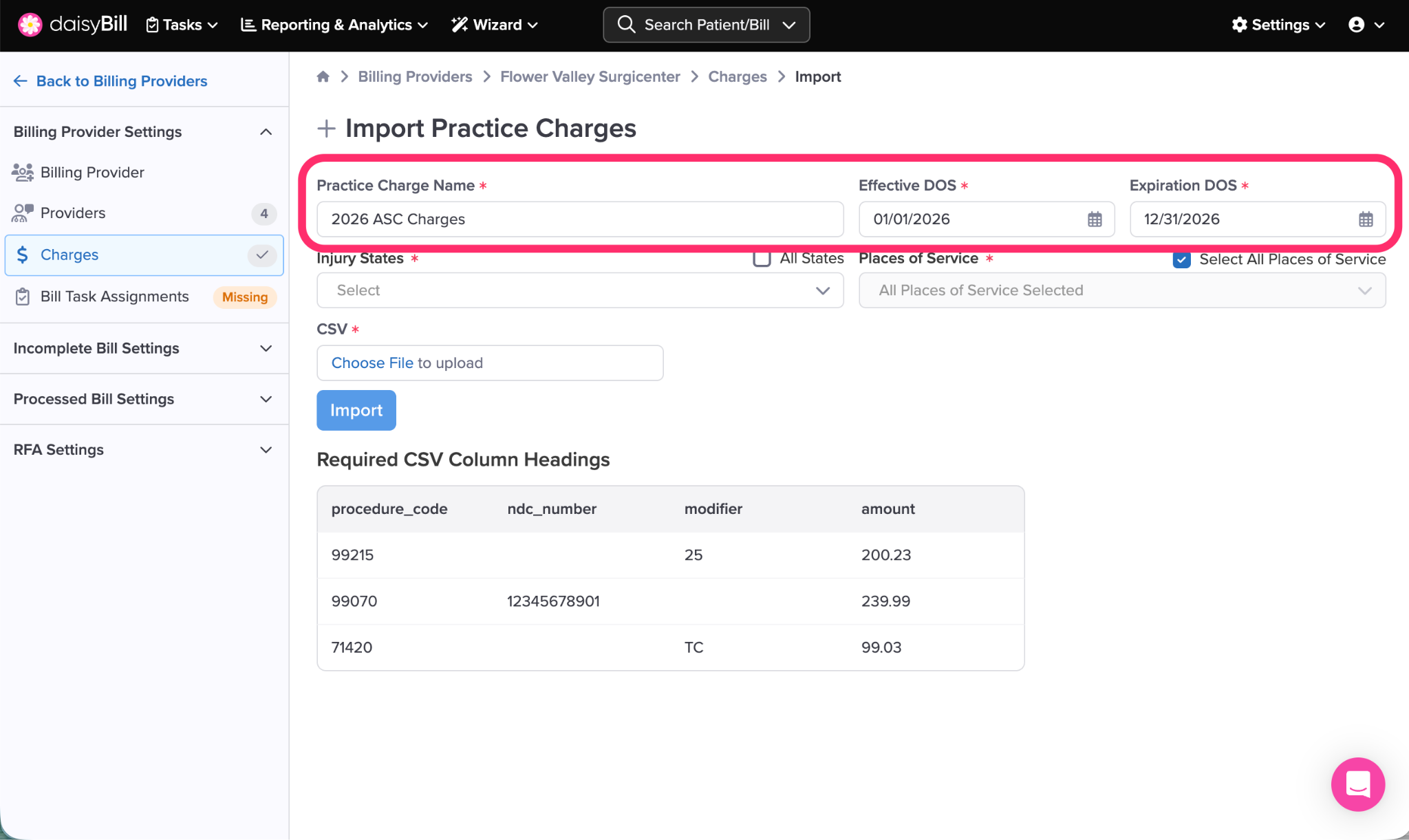The height and width of the screenshot is (840, 1409).
Task: Click the Settings gear icon
Action: click(x=1239, y=25)
